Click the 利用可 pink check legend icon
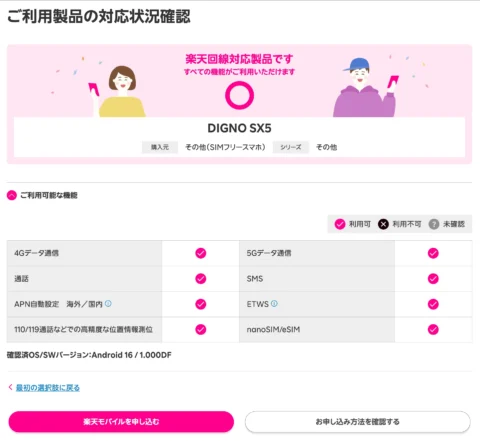This screenshot has width=480, height=441. [340, 224]
